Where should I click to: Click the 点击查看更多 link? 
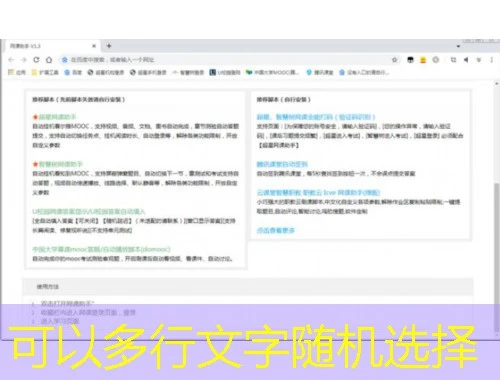[276, 230]
